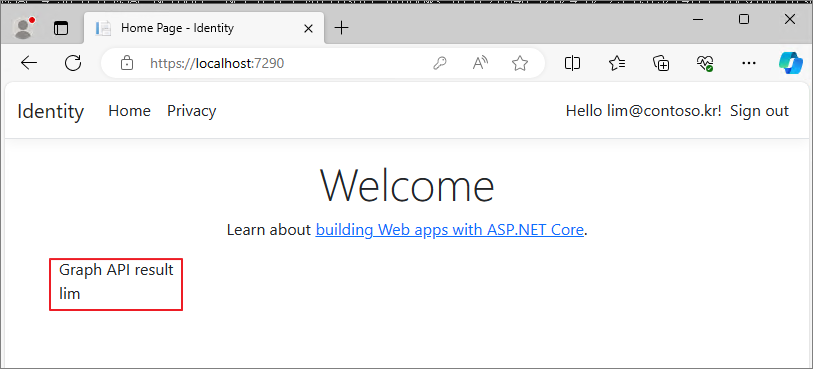Sign out of the app
This screenshot has width=813, height=369.
click(759, 111)
